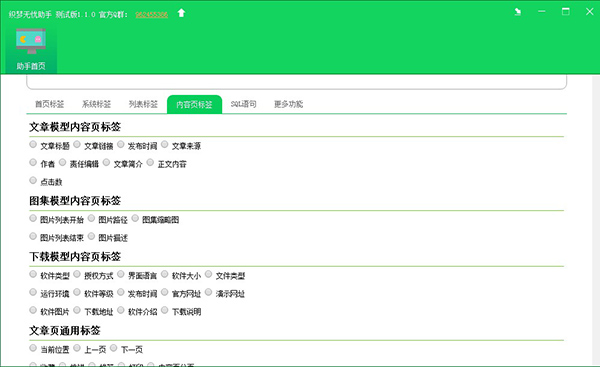The height and width of the screenshot is (367, 600).
Task: Select the 软件等级 radio button
Action: pyautogui.click(x=77, y=292)
